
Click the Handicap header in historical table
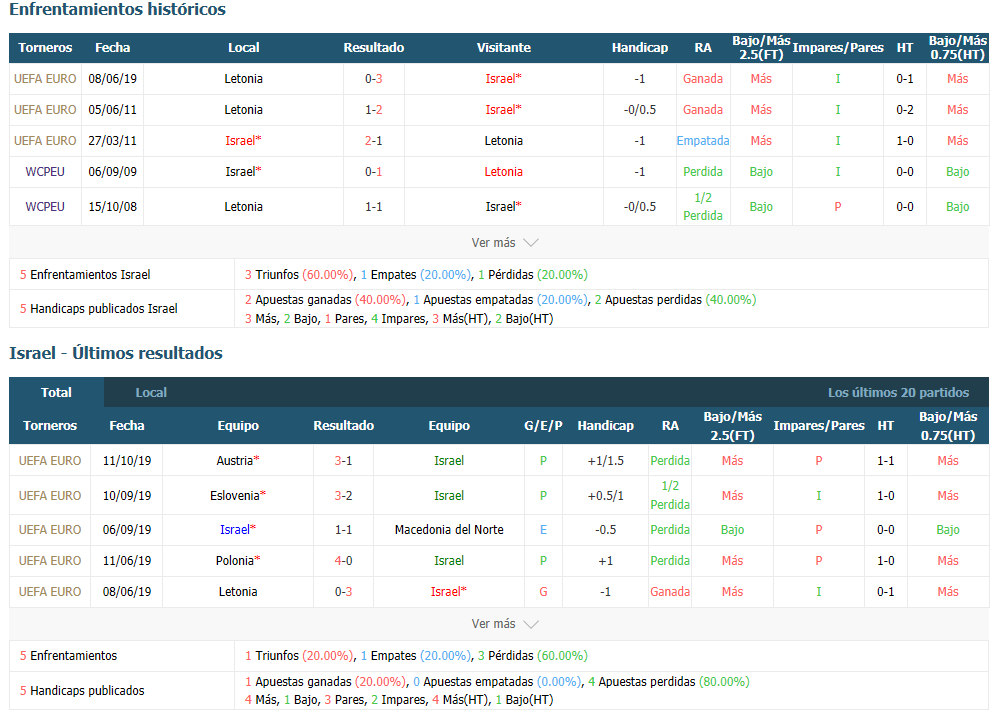point(640,48)
